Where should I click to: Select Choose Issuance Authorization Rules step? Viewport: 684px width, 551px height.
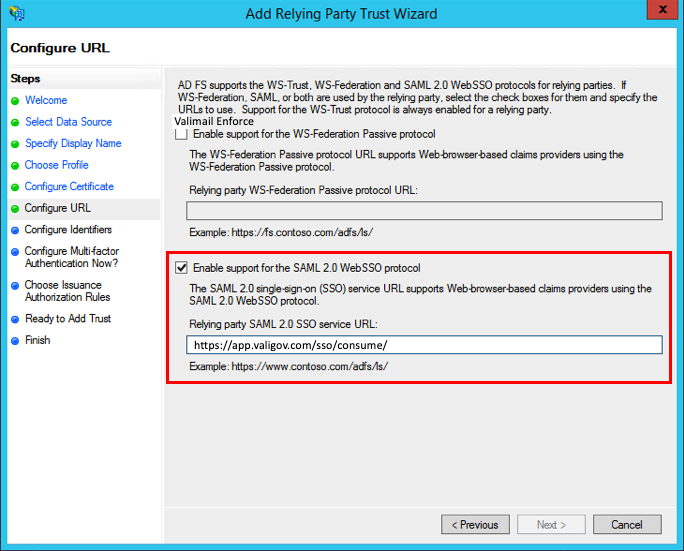(68, 291)
